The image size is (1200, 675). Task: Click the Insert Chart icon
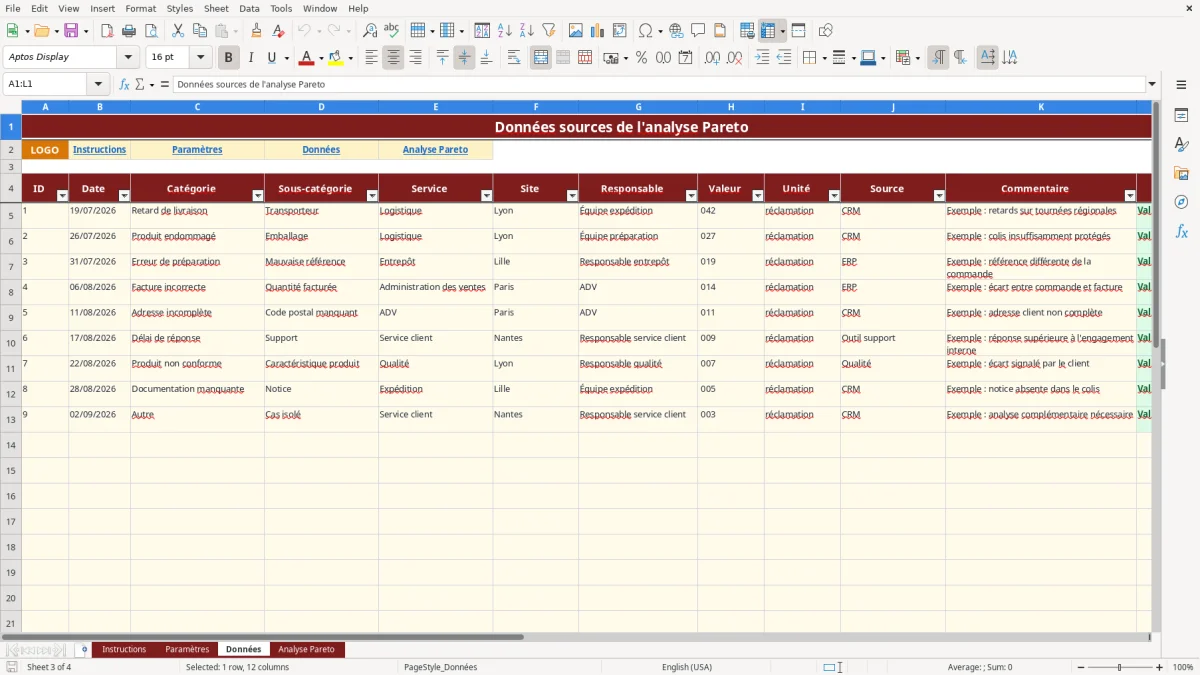pyautogui.click(x=598, y=31)
